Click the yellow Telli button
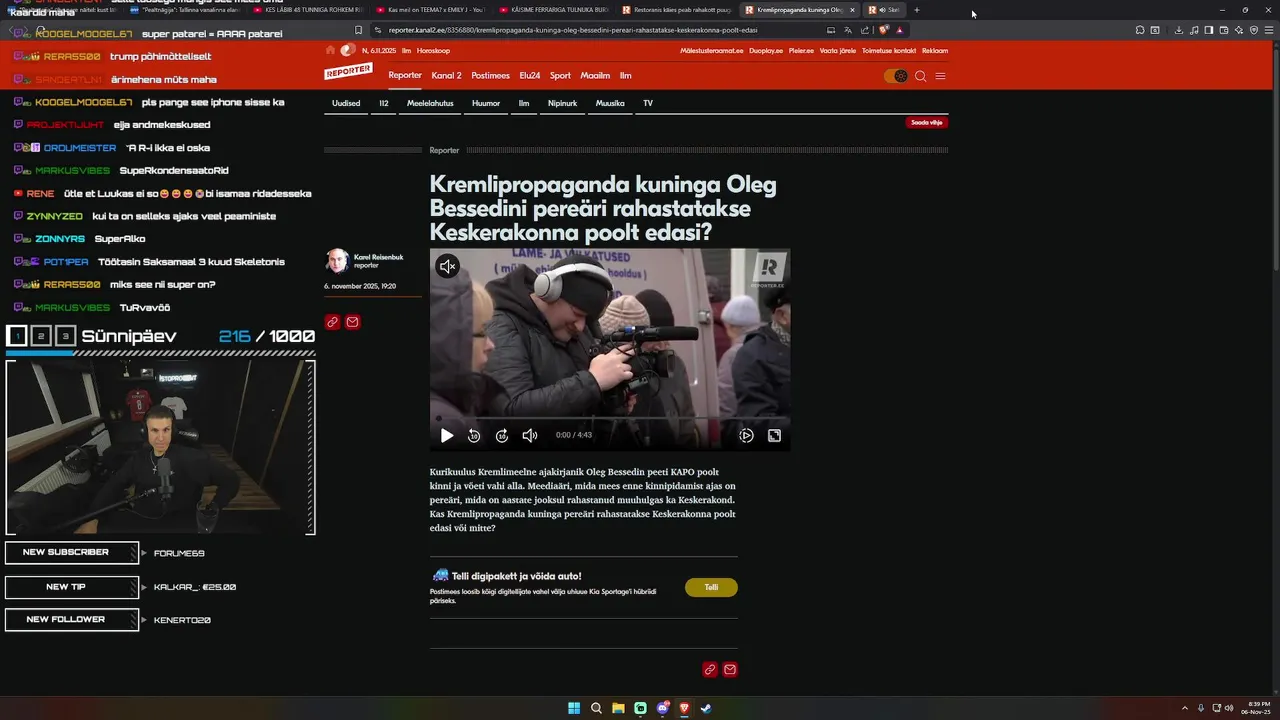 (x=711, y=587)
